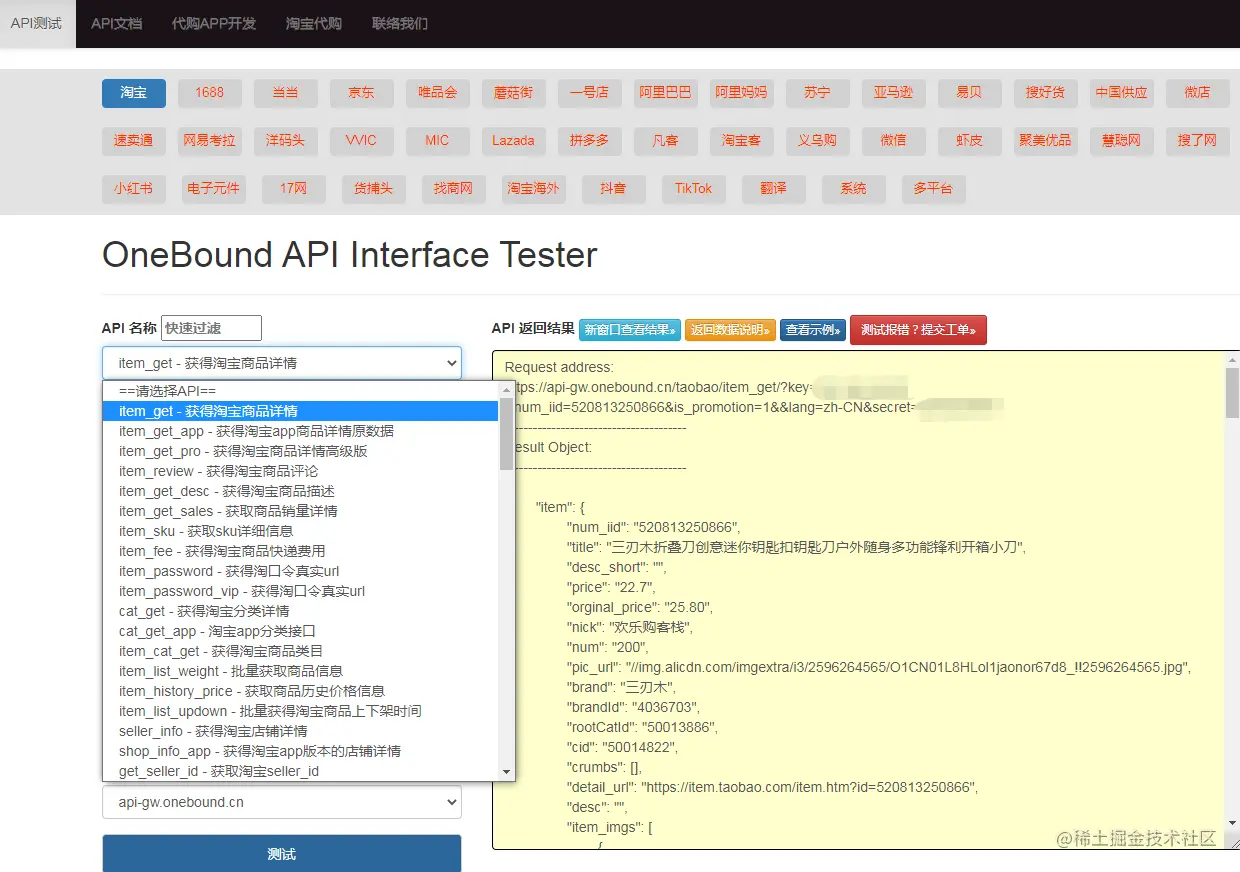
Task: Select the VVIC platform button
Action: 362,141
